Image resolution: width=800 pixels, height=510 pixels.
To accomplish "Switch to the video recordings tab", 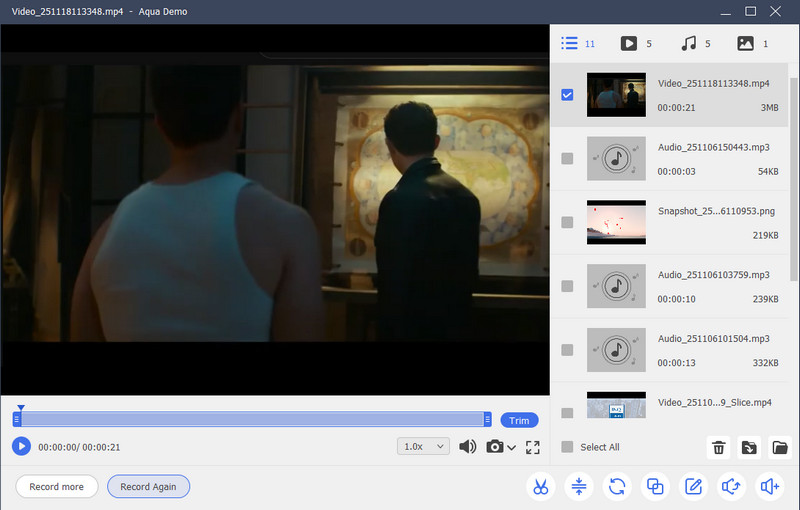I will click(636, 43).
